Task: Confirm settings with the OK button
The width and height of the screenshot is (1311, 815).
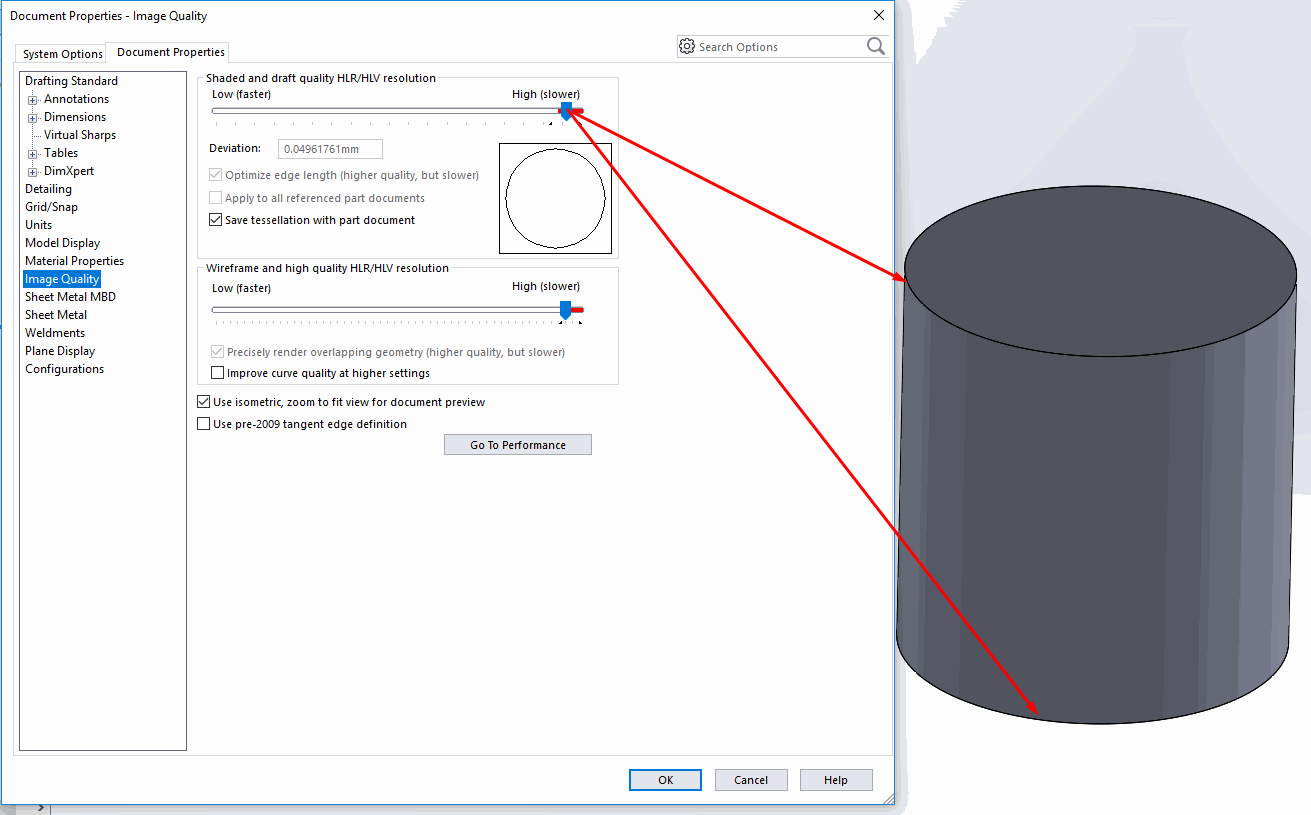Action: [665, 780]
